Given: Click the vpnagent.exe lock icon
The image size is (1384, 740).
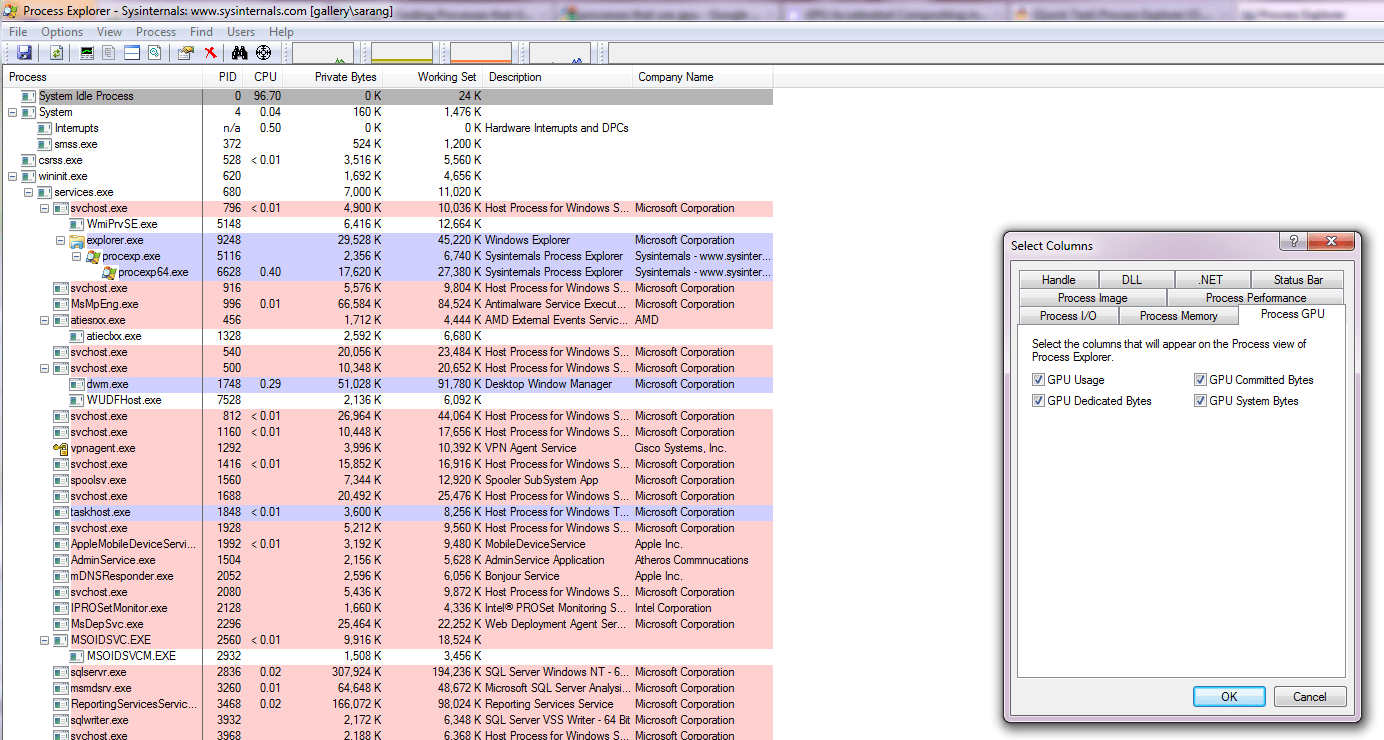Looking at the screenshot, I should 61,448.
